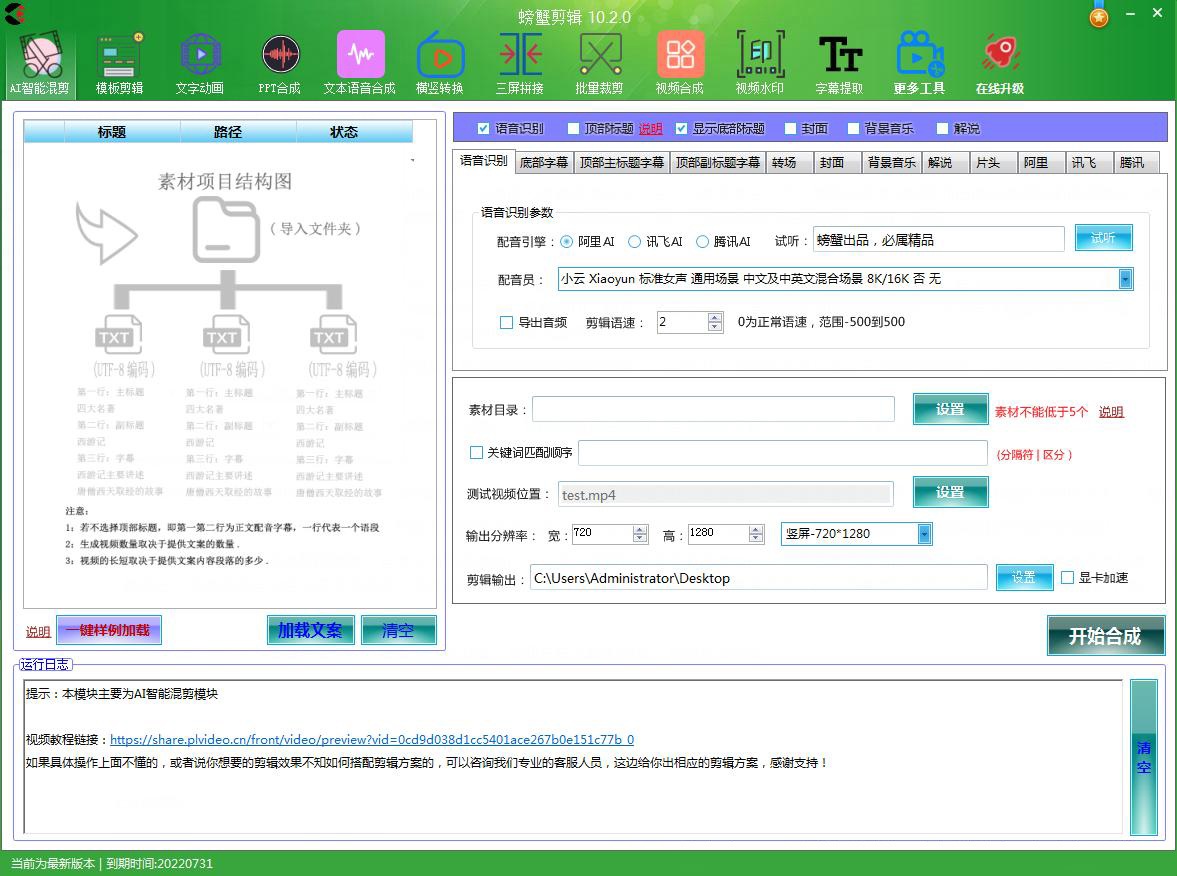Open the 文字动画 text animation tool
Viewport: 1177px width, 876px height.
click(199, 62)
